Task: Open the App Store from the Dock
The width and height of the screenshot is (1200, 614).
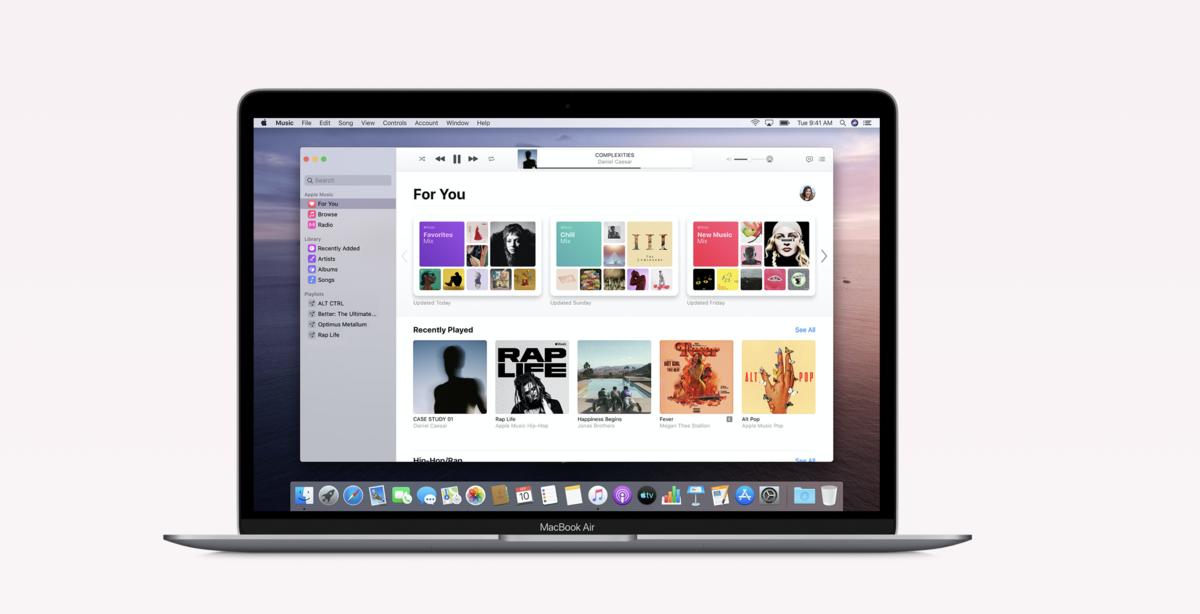Action: (x=745, y=495)
